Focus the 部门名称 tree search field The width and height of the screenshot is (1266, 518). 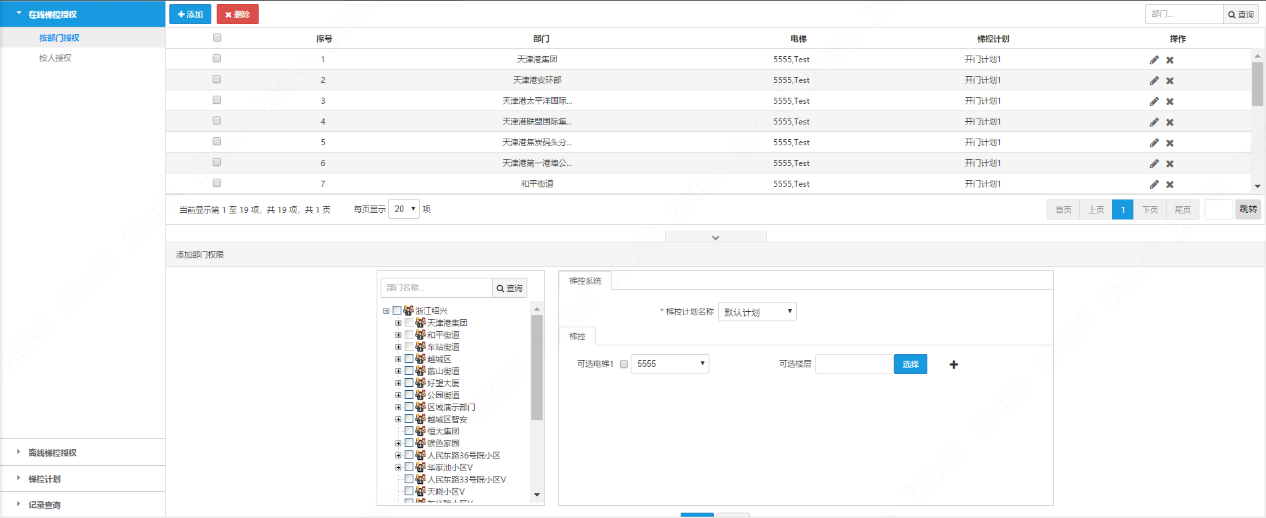pos(437,288)
